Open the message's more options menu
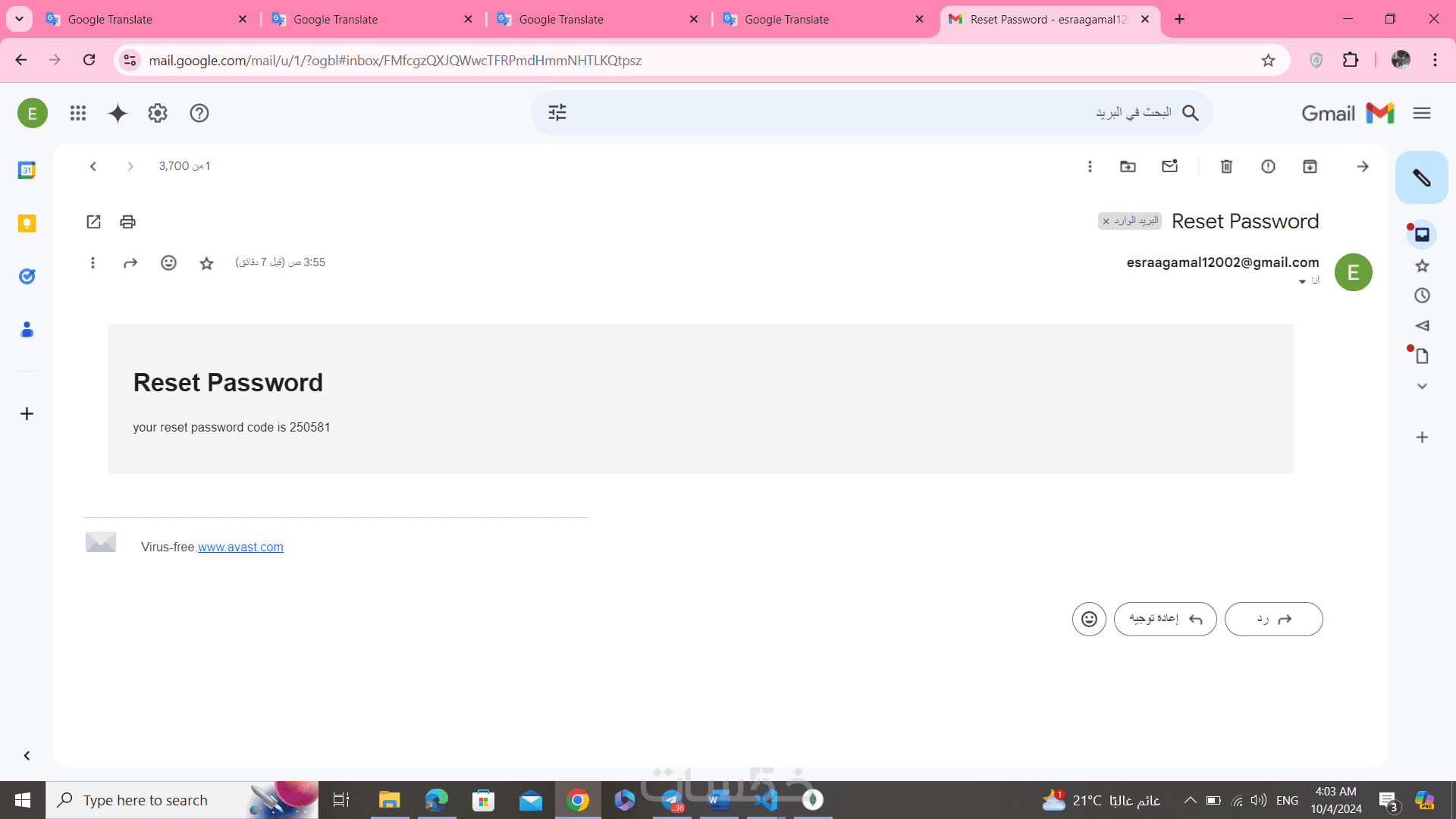 pos(93,262)
